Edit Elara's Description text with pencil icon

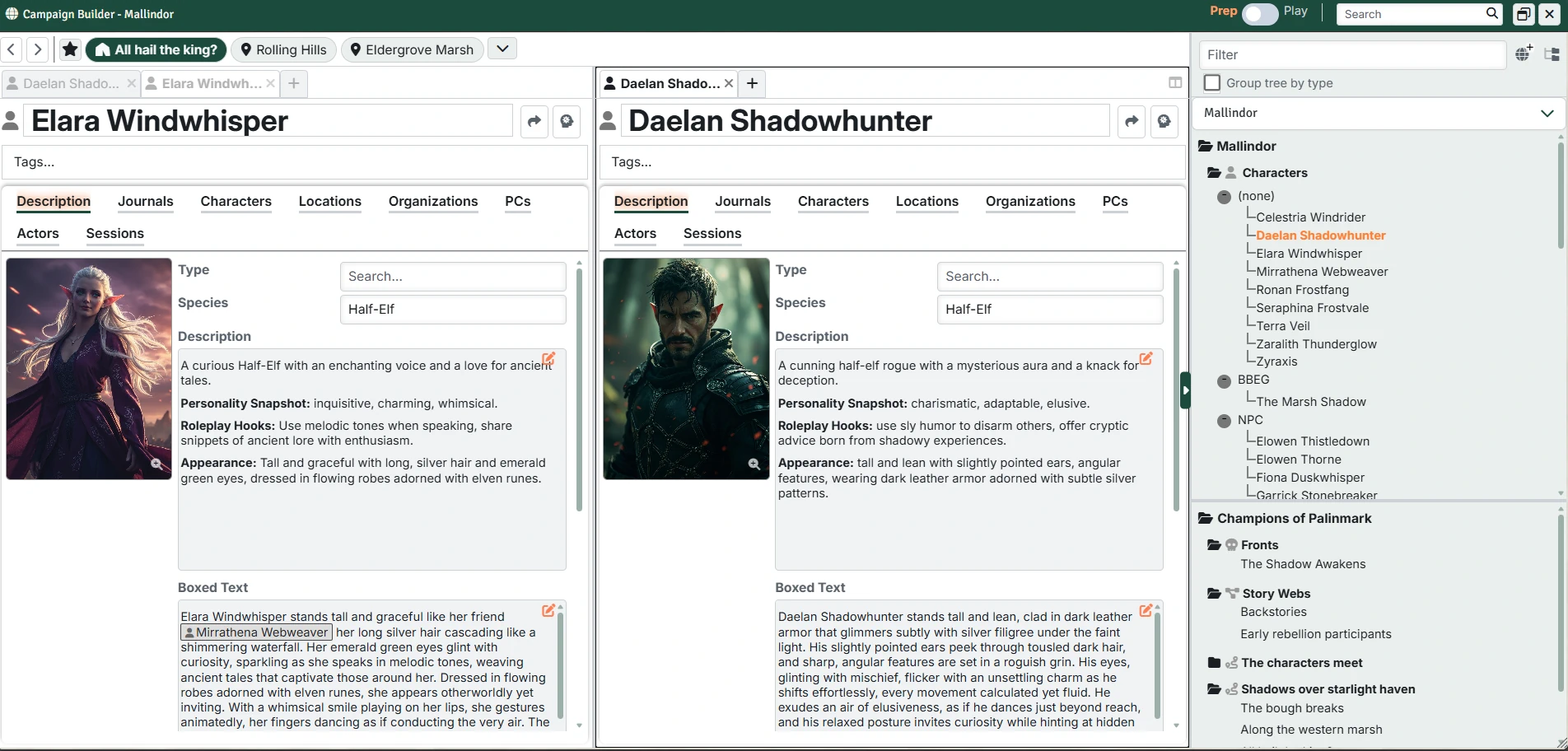pos(548,358)
